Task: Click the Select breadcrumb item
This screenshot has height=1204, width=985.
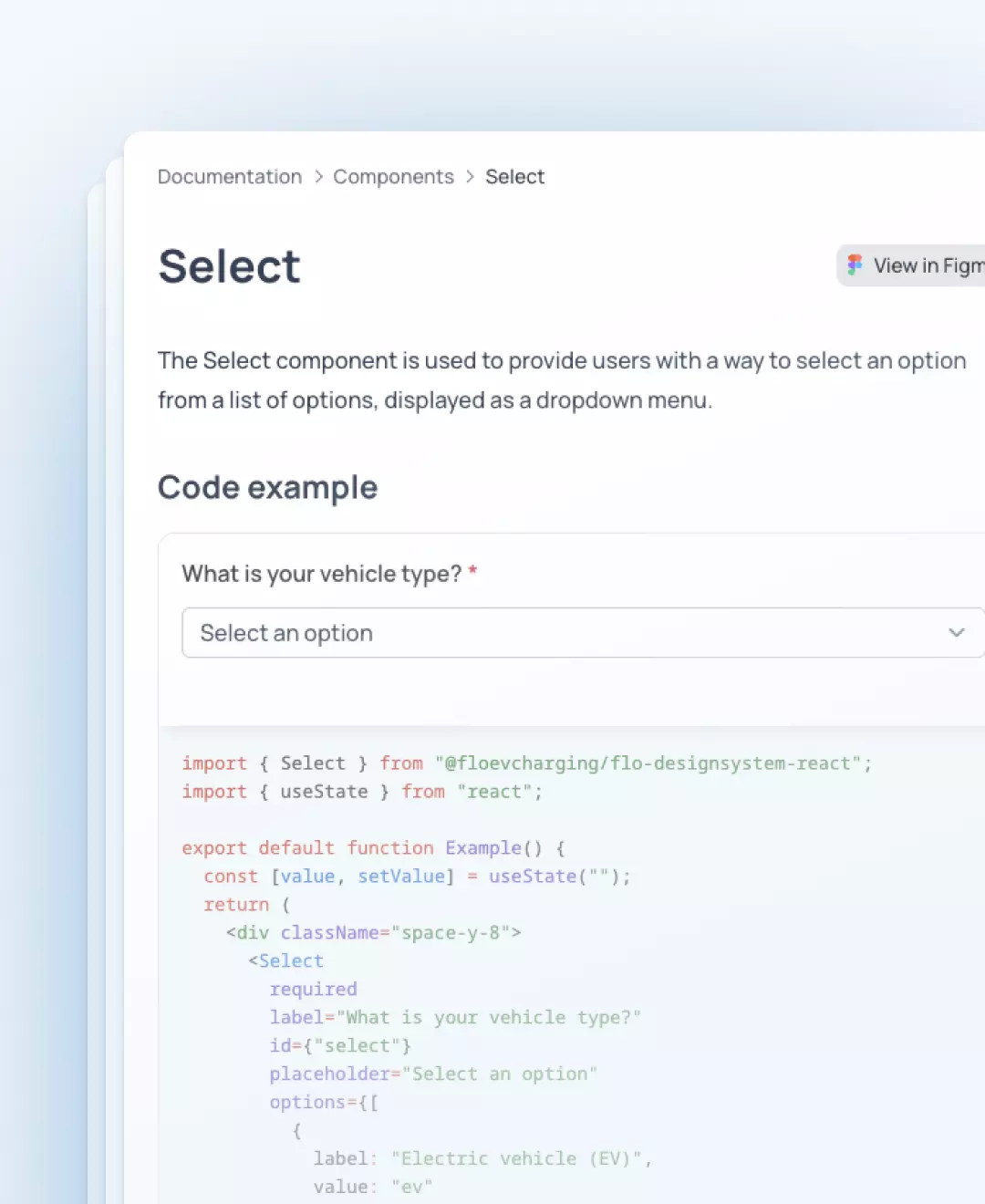Action: tap(514, 177)
